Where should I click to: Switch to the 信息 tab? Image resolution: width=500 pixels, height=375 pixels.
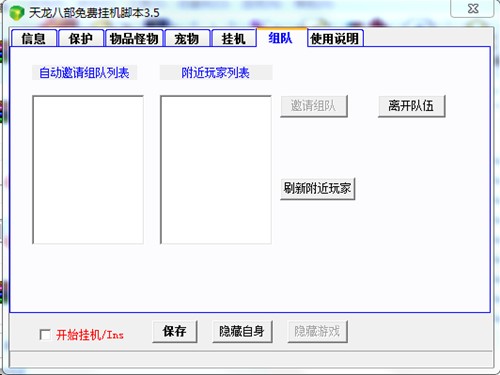coord(34,38)
